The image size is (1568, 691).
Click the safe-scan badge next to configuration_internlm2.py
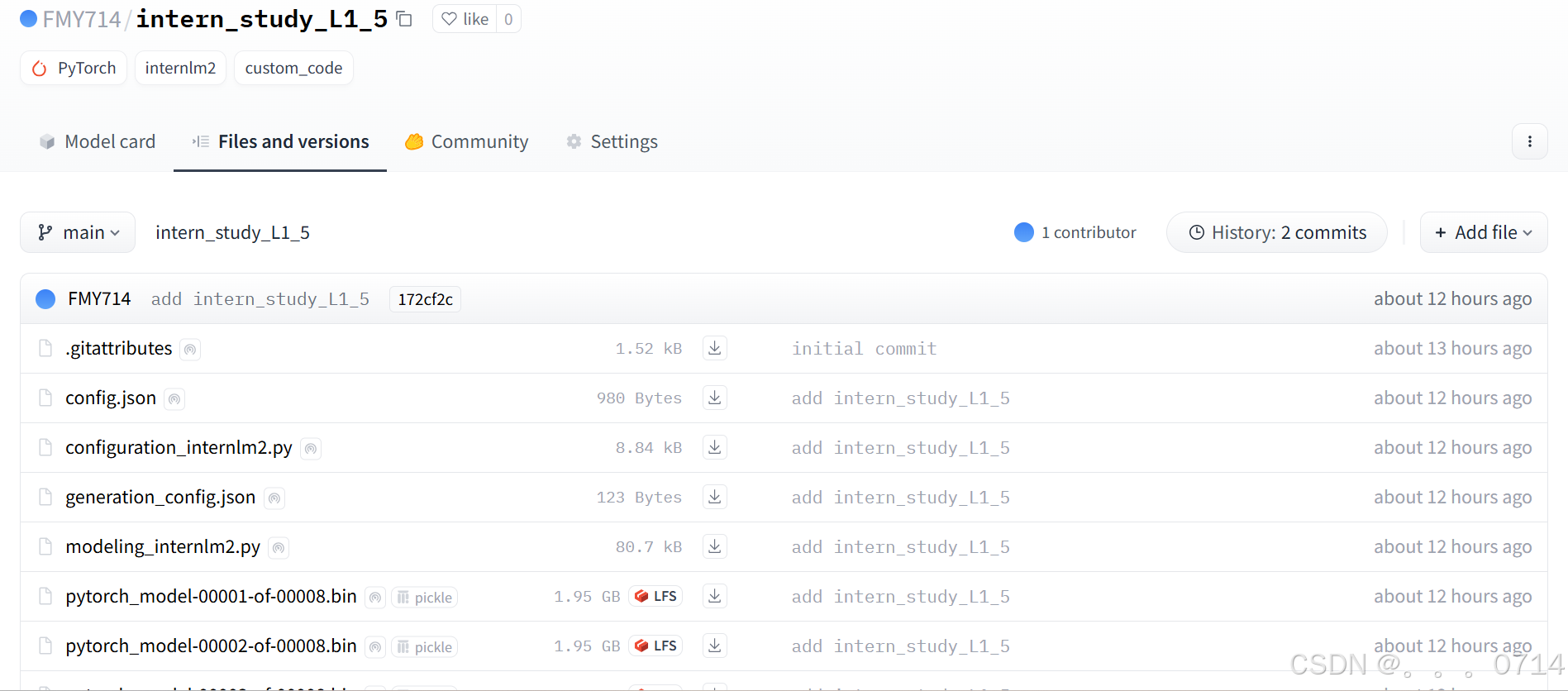coord(311,449)
